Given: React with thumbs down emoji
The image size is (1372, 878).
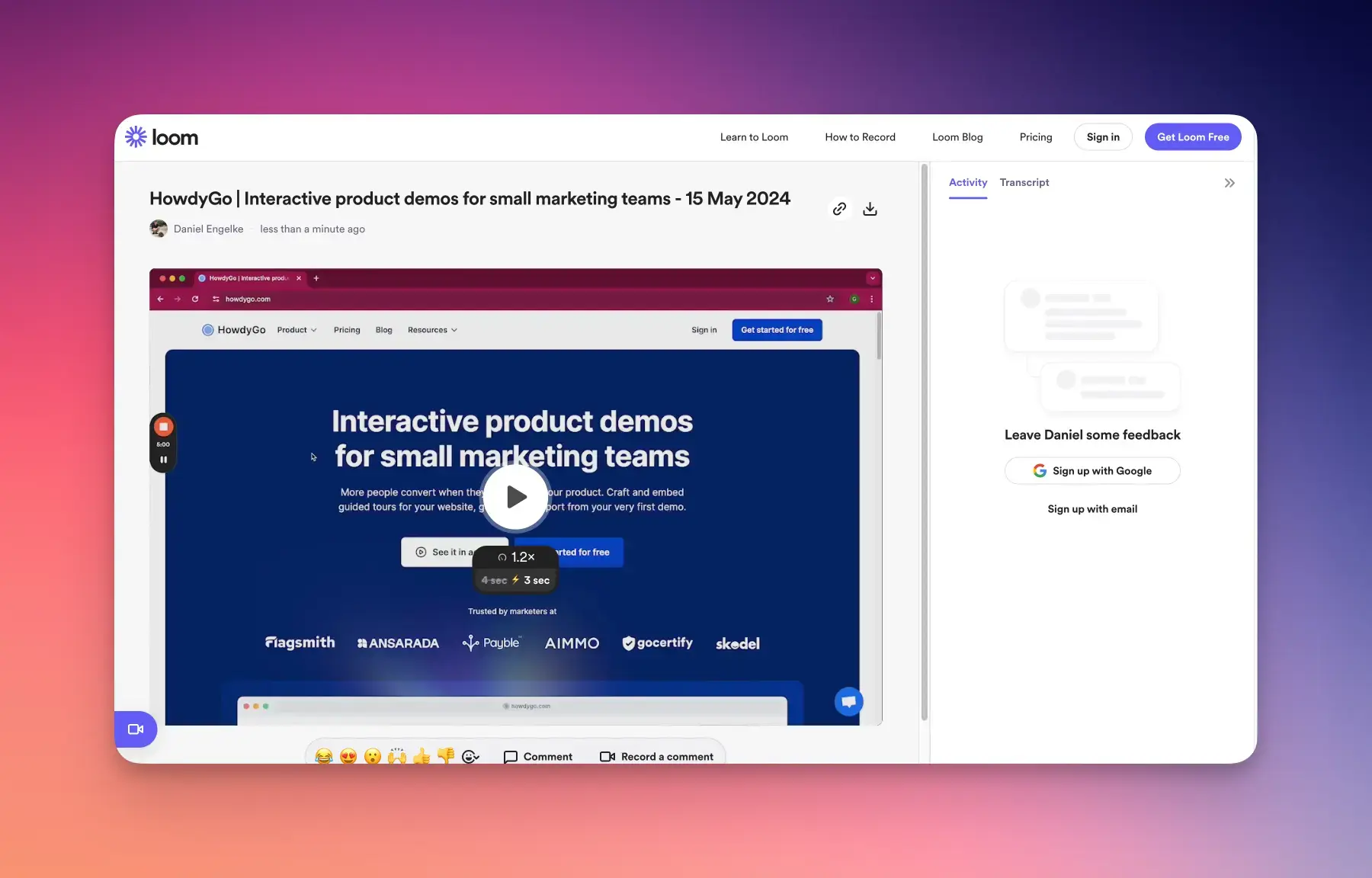Looking at the screenshot, I should [x=446, y=756].
